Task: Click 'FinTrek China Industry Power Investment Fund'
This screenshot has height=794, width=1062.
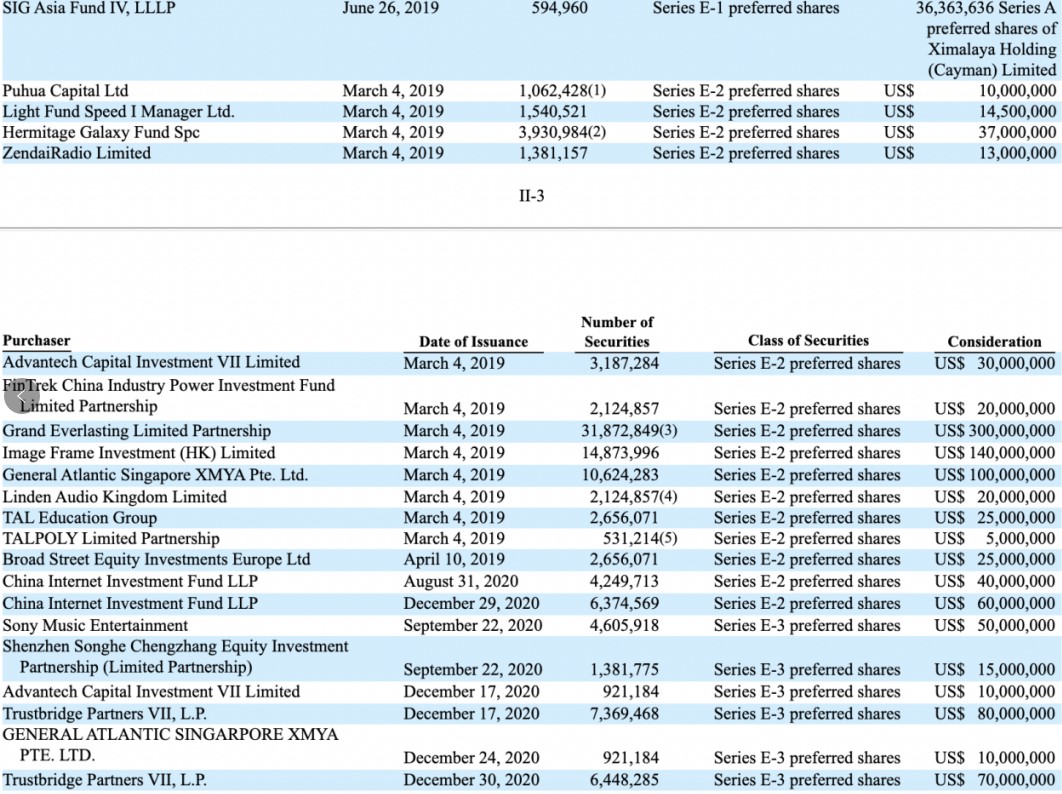Action: coord(169,385)
